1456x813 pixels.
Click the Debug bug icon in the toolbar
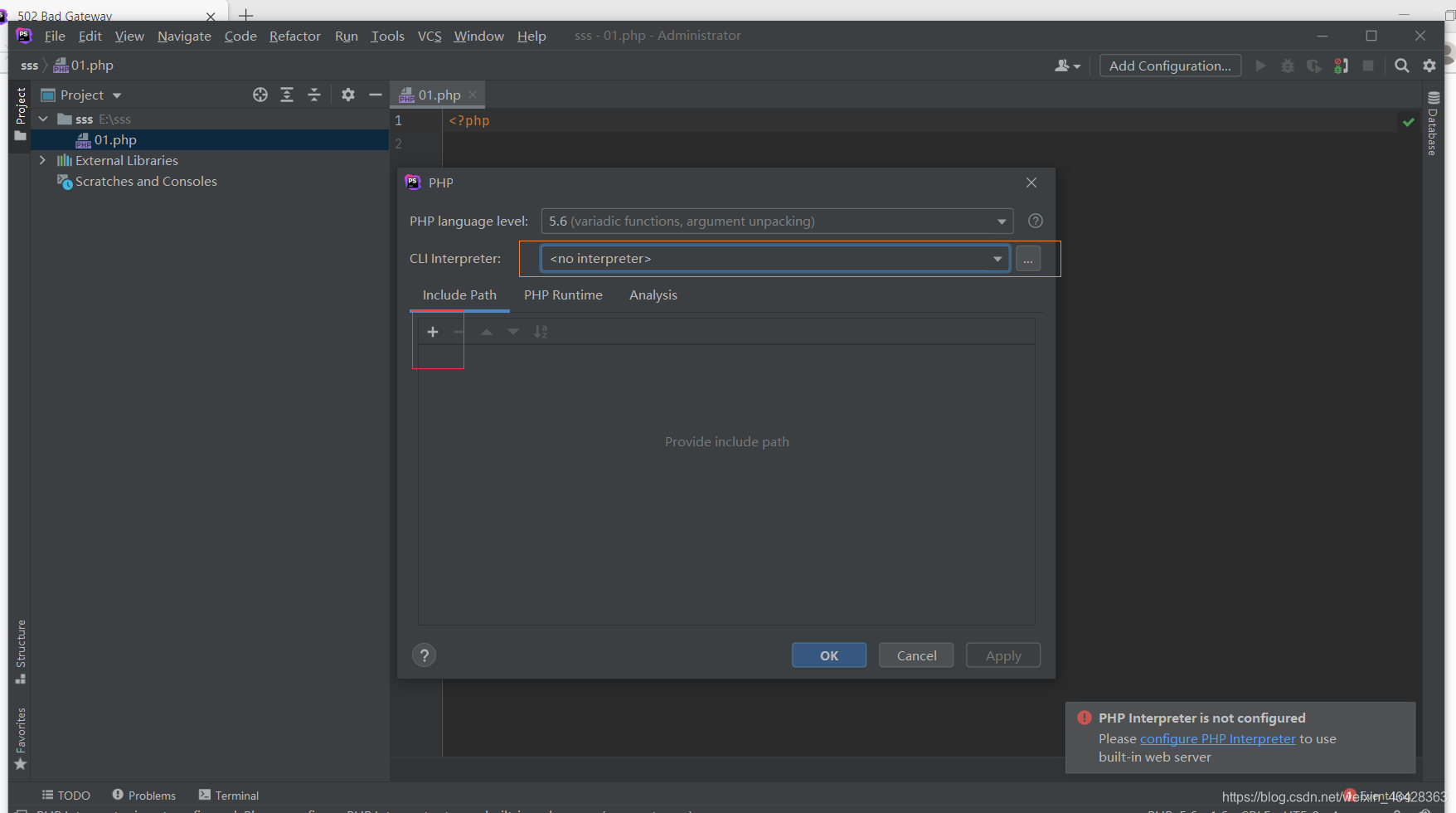click(1288, 66)
